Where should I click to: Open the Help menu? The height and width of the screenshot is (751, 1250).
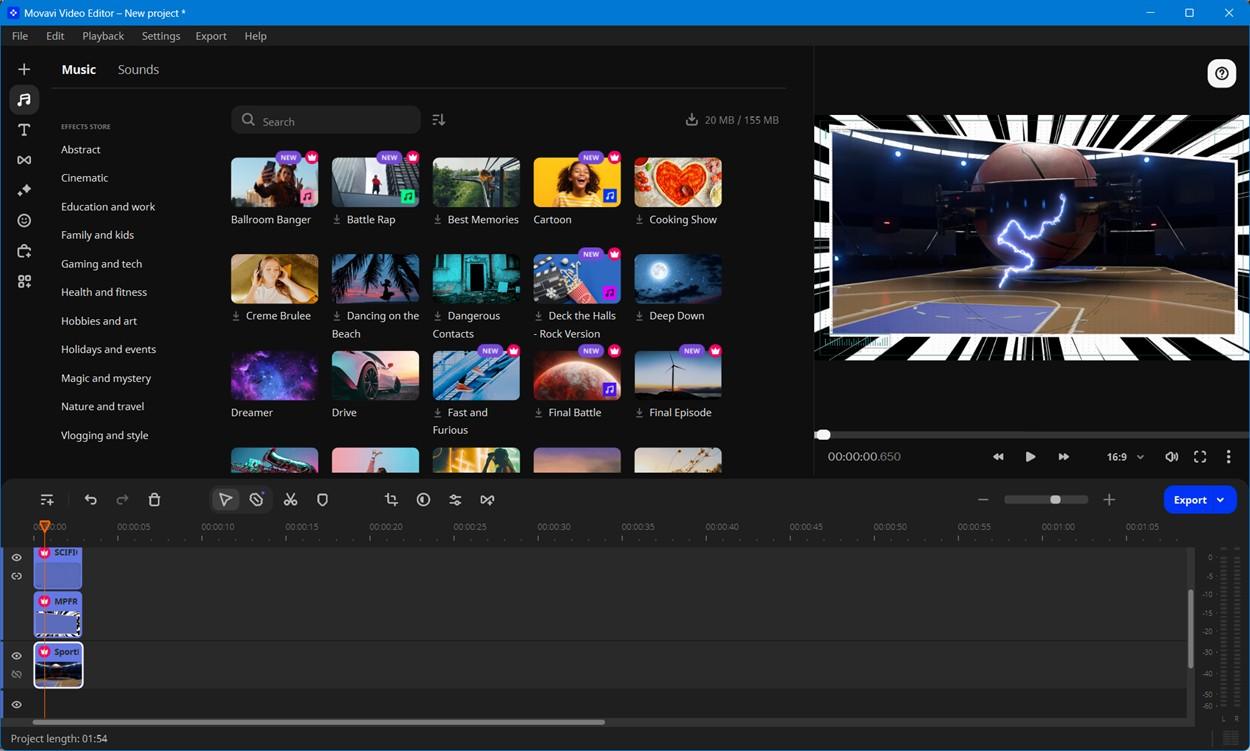[256, 36]
